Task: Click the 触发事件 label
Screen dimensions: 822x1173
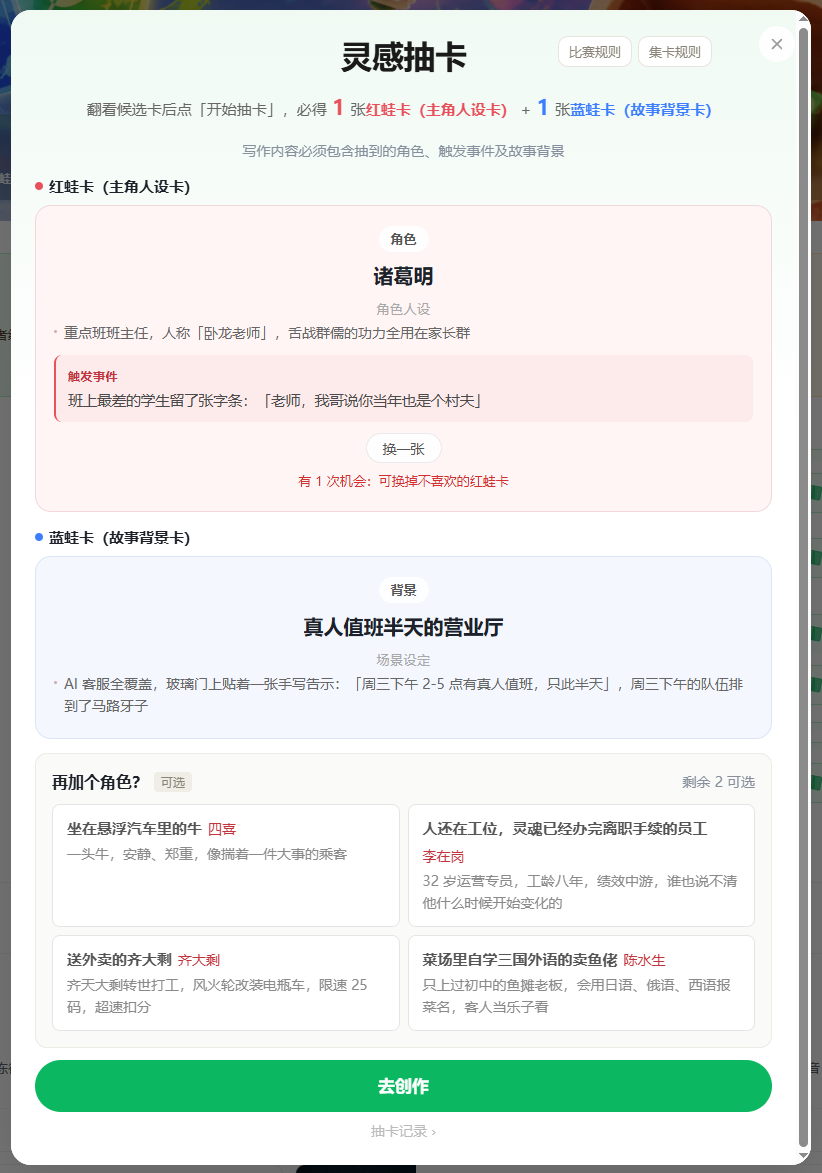Action: click(93, 376)
